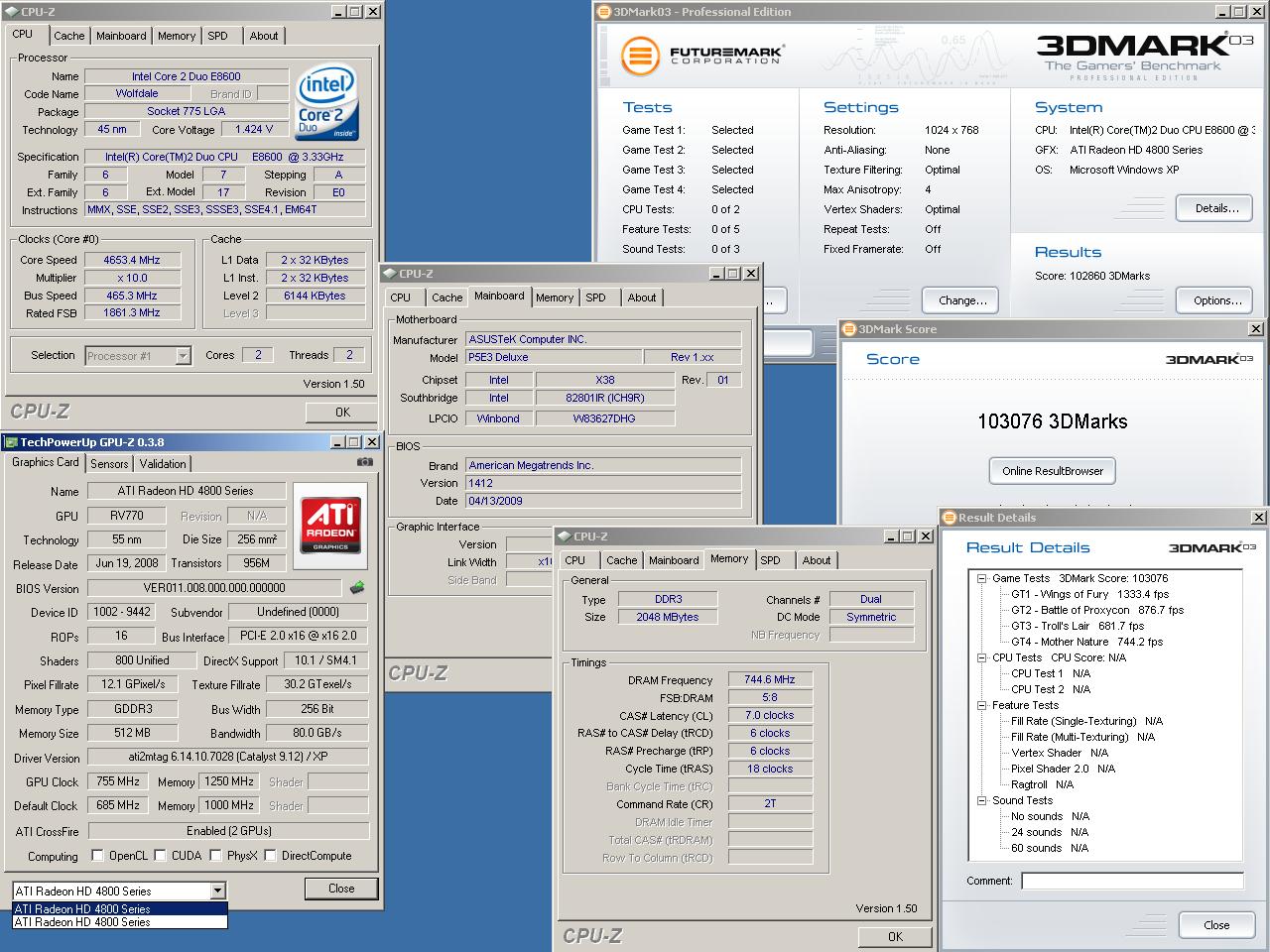
Task: Click the Close button in GPU-Z
Action: click(341, 889)
